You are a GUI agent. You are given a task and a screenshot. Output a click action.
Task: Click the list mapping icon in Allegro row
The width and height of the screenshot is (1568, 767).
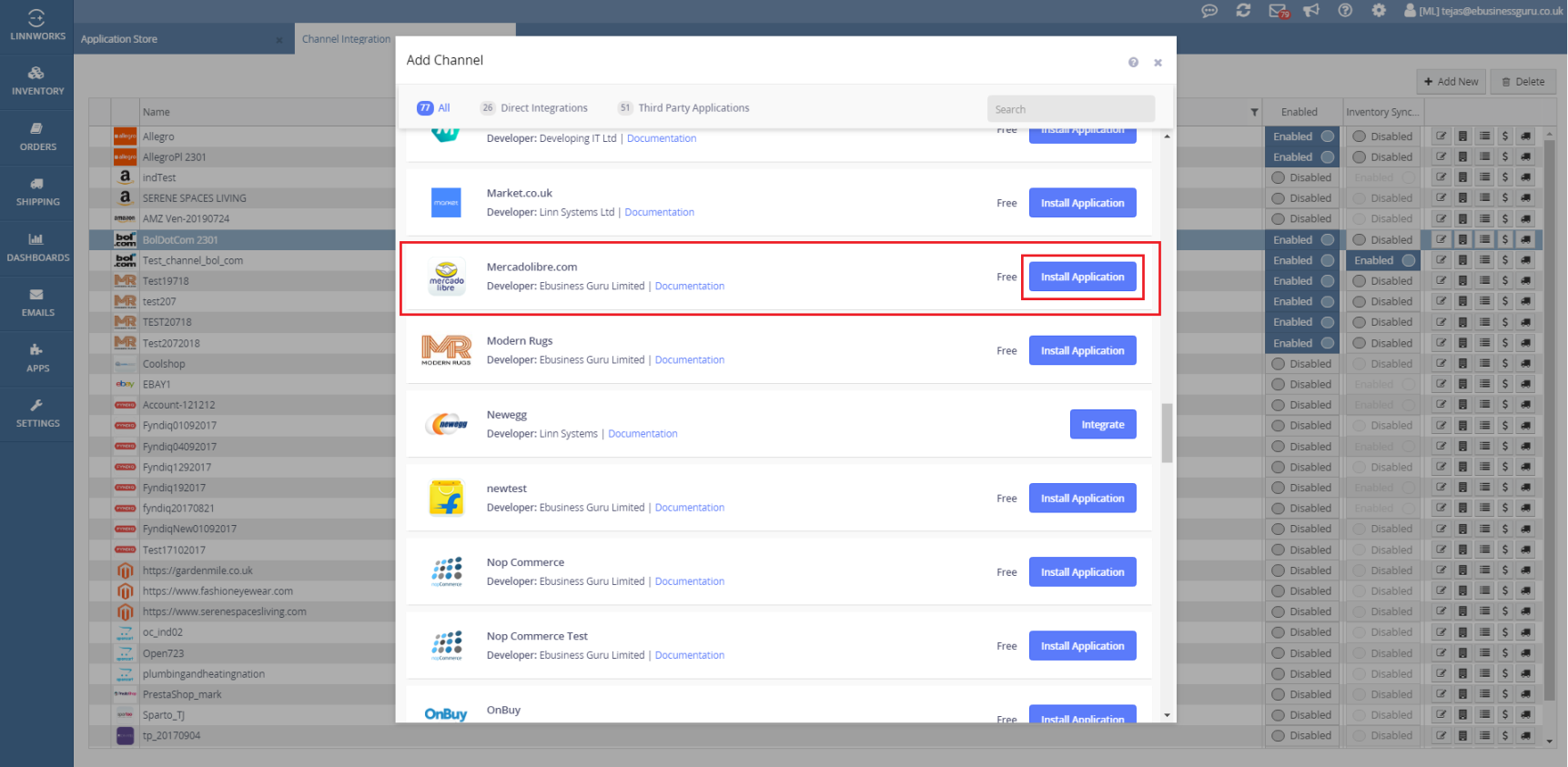click(x=1484, y=136)
